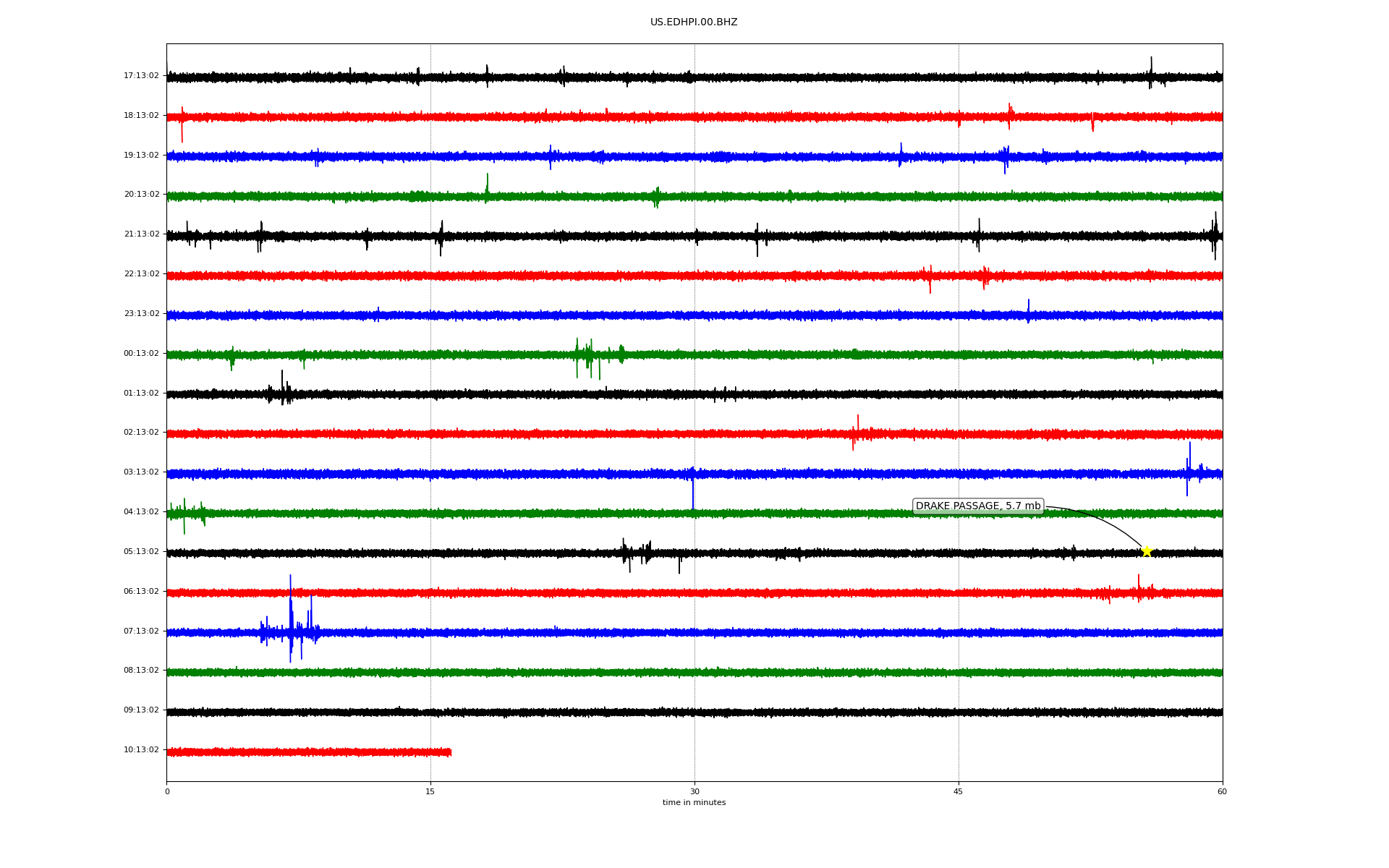Click the 07:13:02 trace label

click(x=141, y=631)
